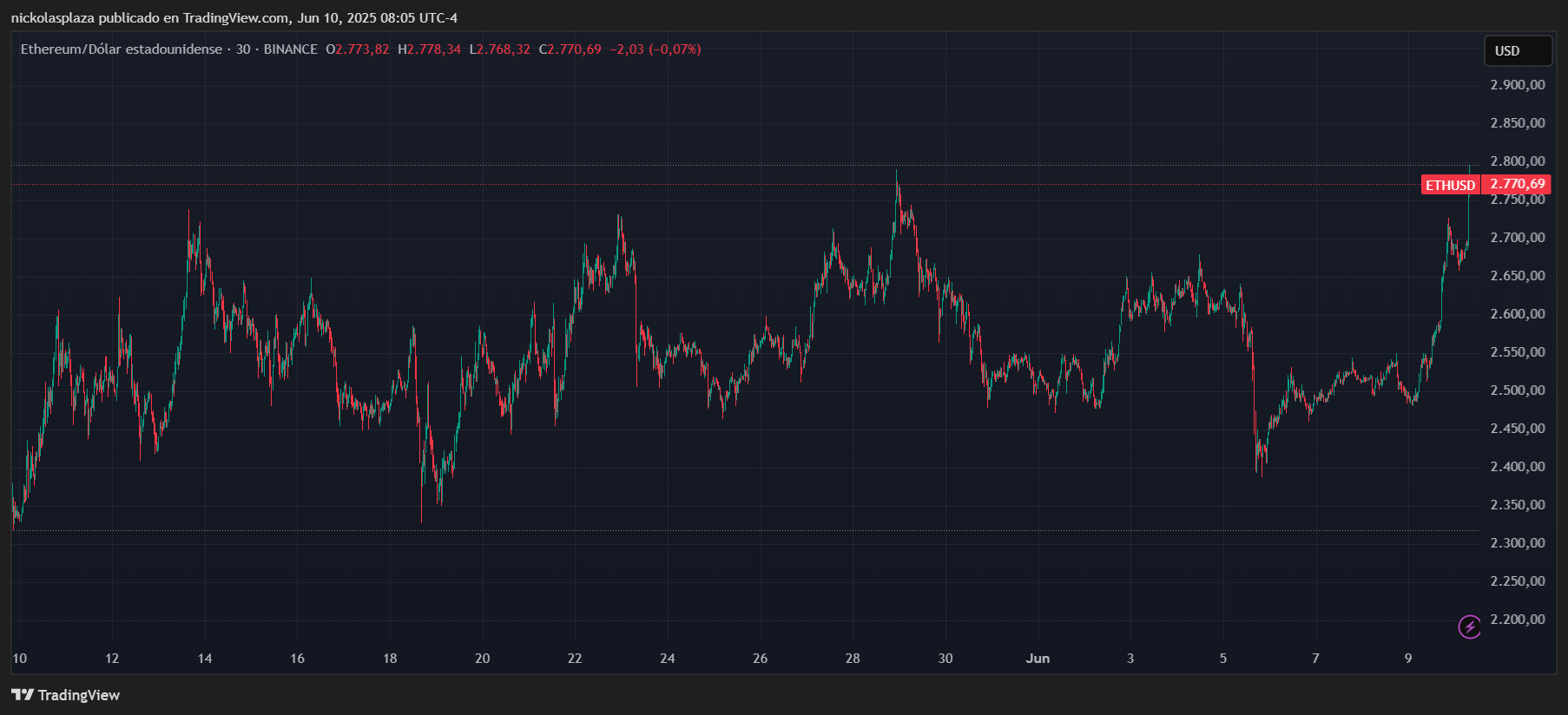1568x715 pixels.
Task: Click the −2,03 (−0,07%) change value
Action: (655, 49)
